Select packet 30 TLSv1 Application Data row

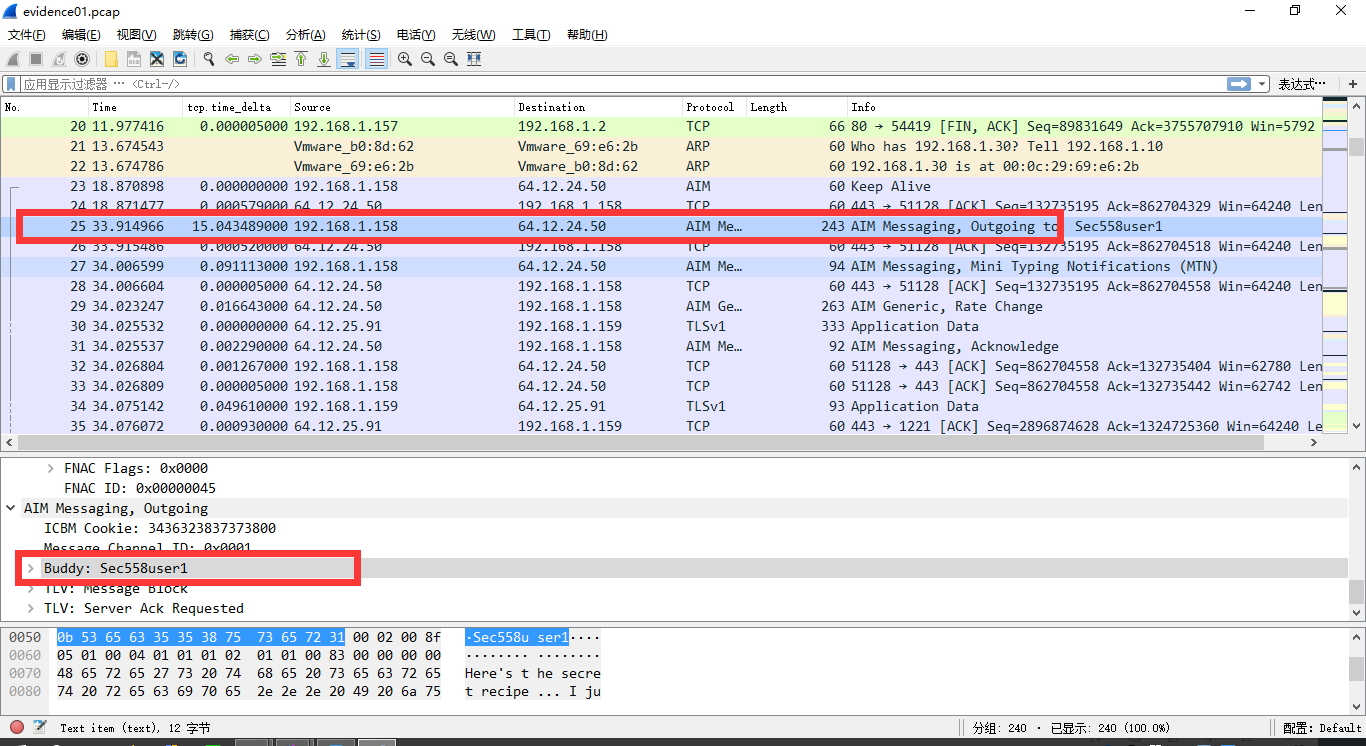pos(661,326)
